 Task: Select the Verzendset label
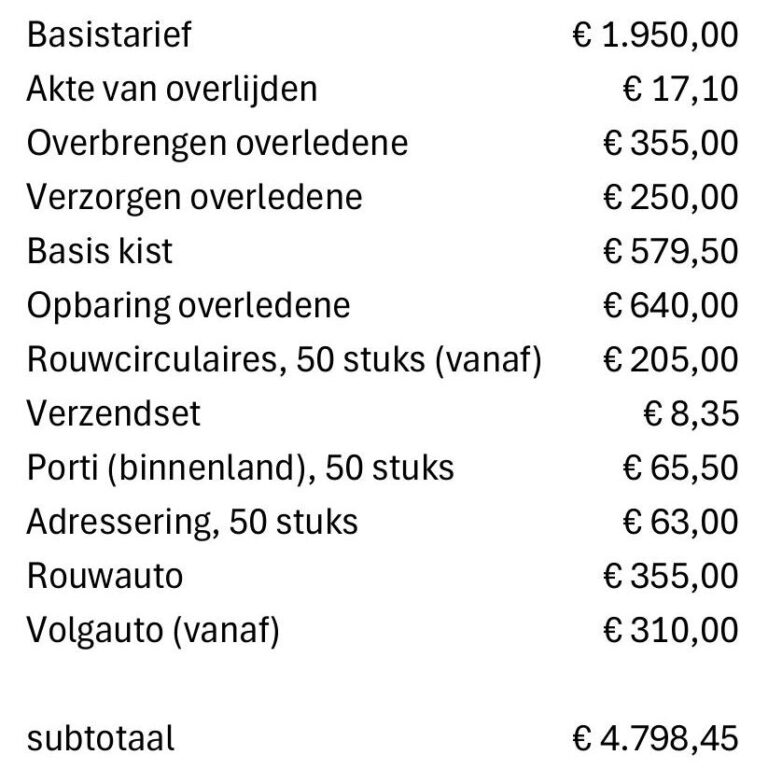pos(114,413)
